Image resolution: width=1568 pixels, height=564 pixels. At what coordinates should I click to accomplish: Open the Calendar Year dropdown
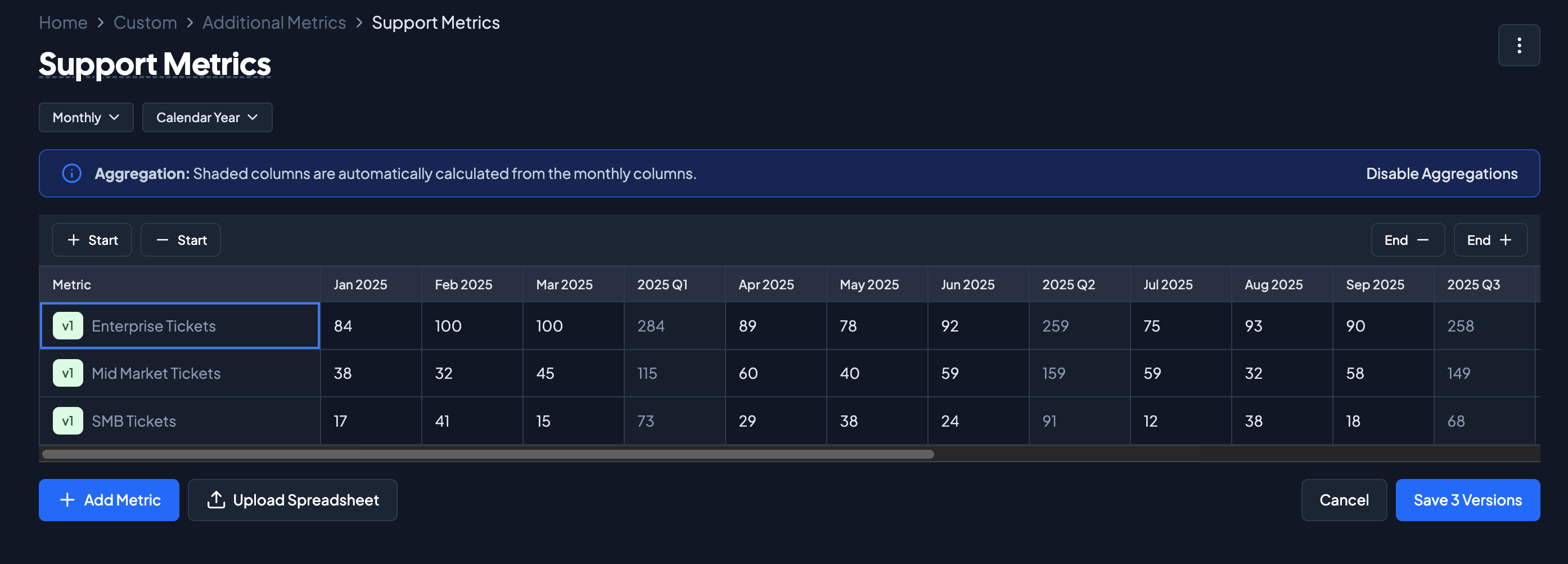tap(207, 118)
